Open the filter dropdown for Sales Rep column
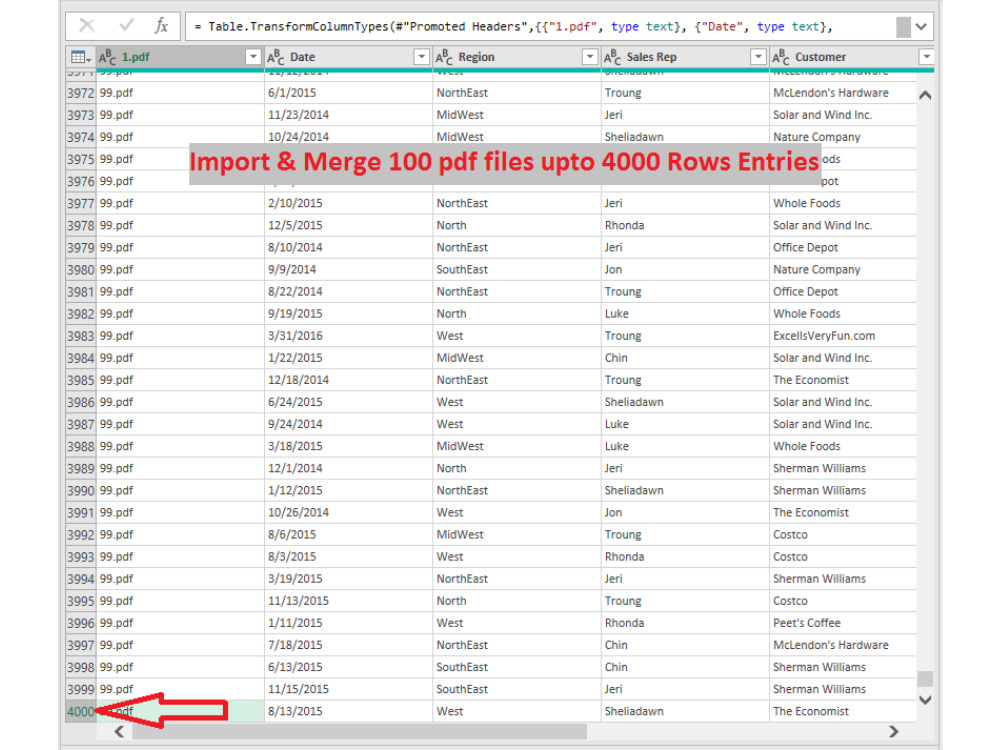This screenshot has height=750, width=1000. [758, 57]
